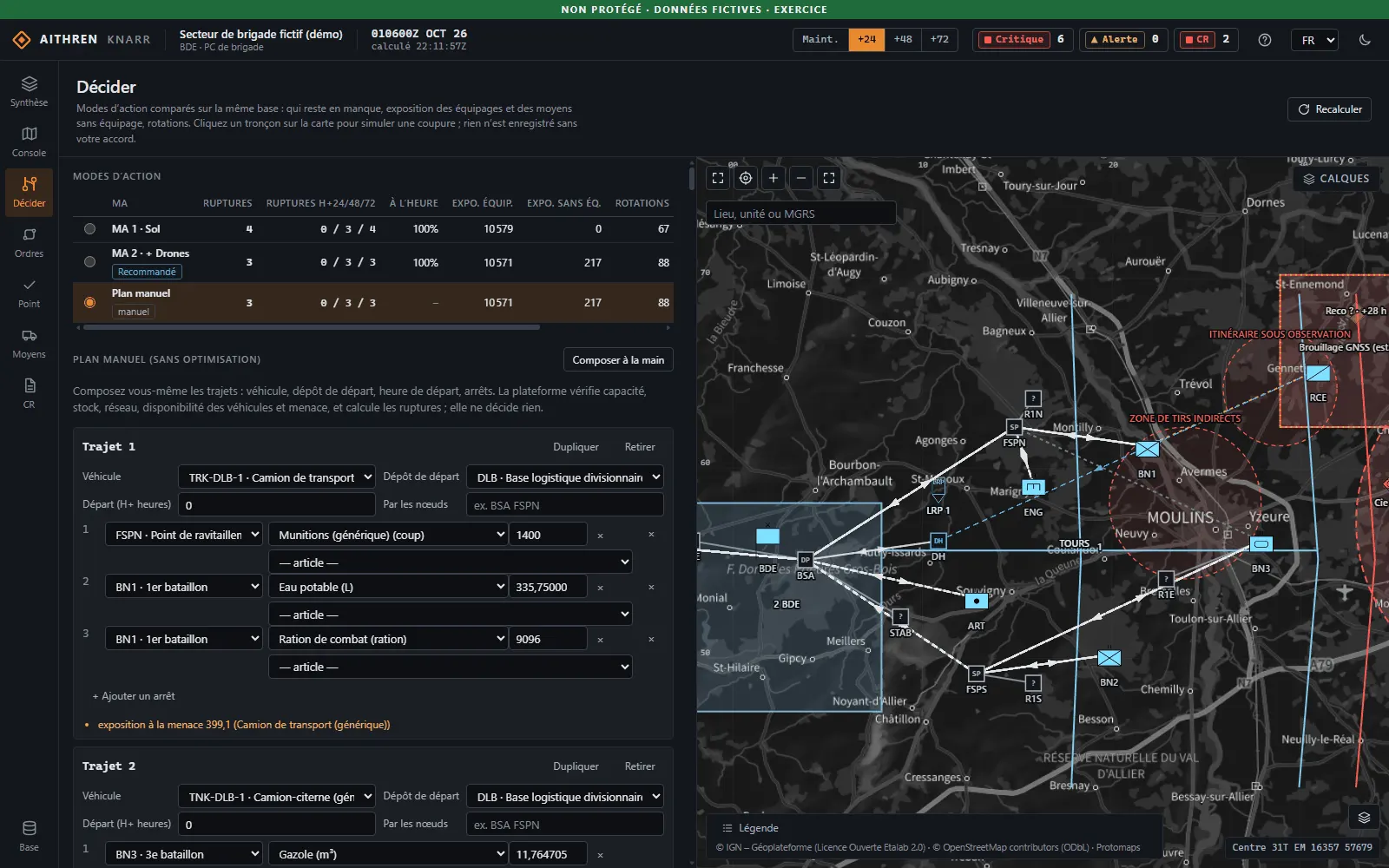Click Retirer for Trajet 2
Screen dimensions: 1389x868
640,766
